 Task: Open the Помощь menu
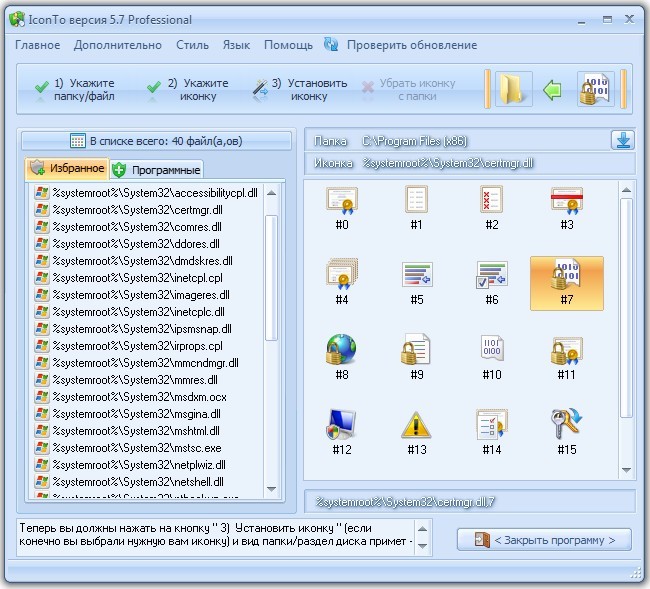pyautogui.click(x=289, y=45)
